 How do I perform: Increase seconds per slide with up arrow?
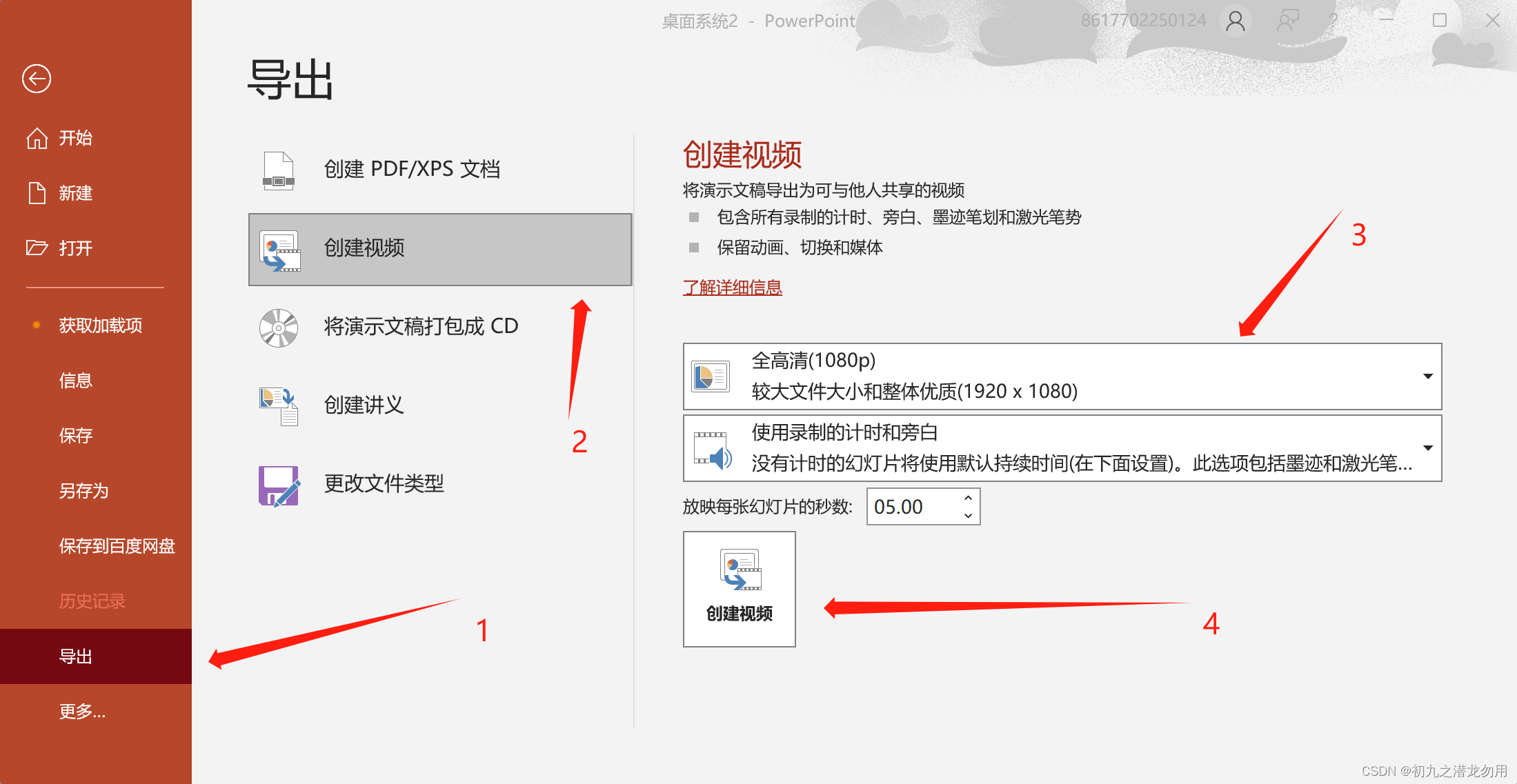click(968, 498)
